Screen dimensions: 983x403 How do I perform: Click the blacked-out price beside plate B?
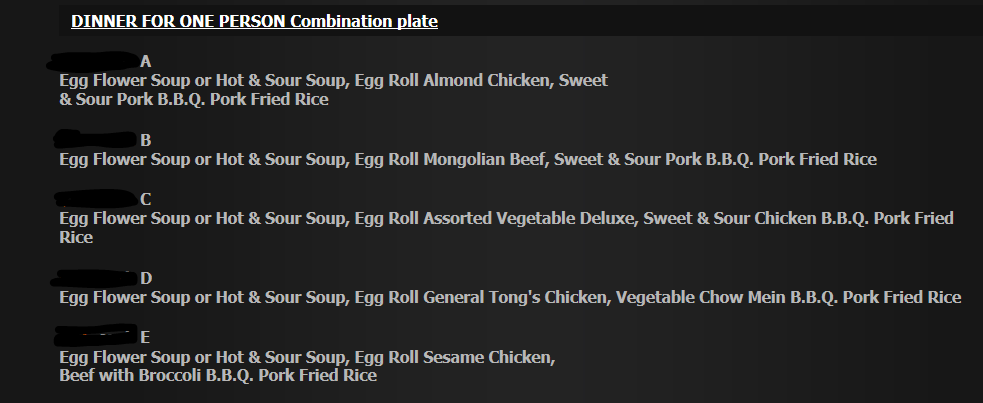click(x=95, y=139)
